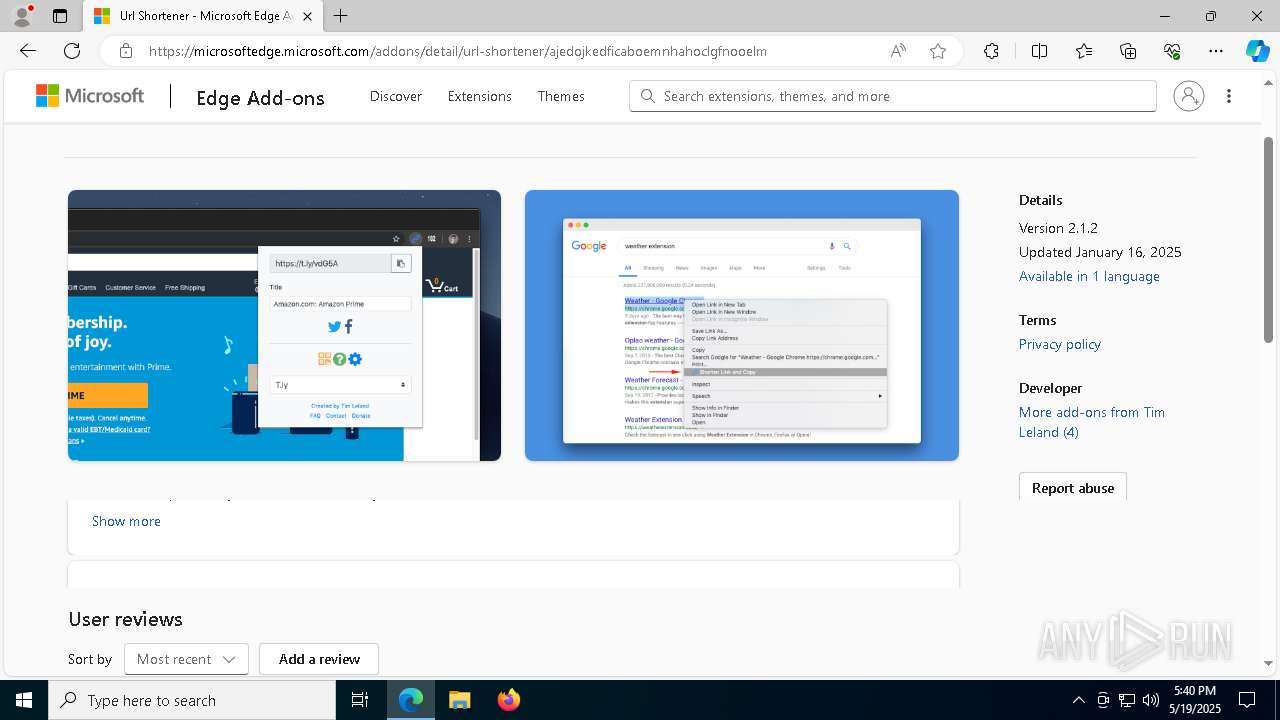Open Browser essentials icon
The image size is (1280, 720).
pos(1172,51)
